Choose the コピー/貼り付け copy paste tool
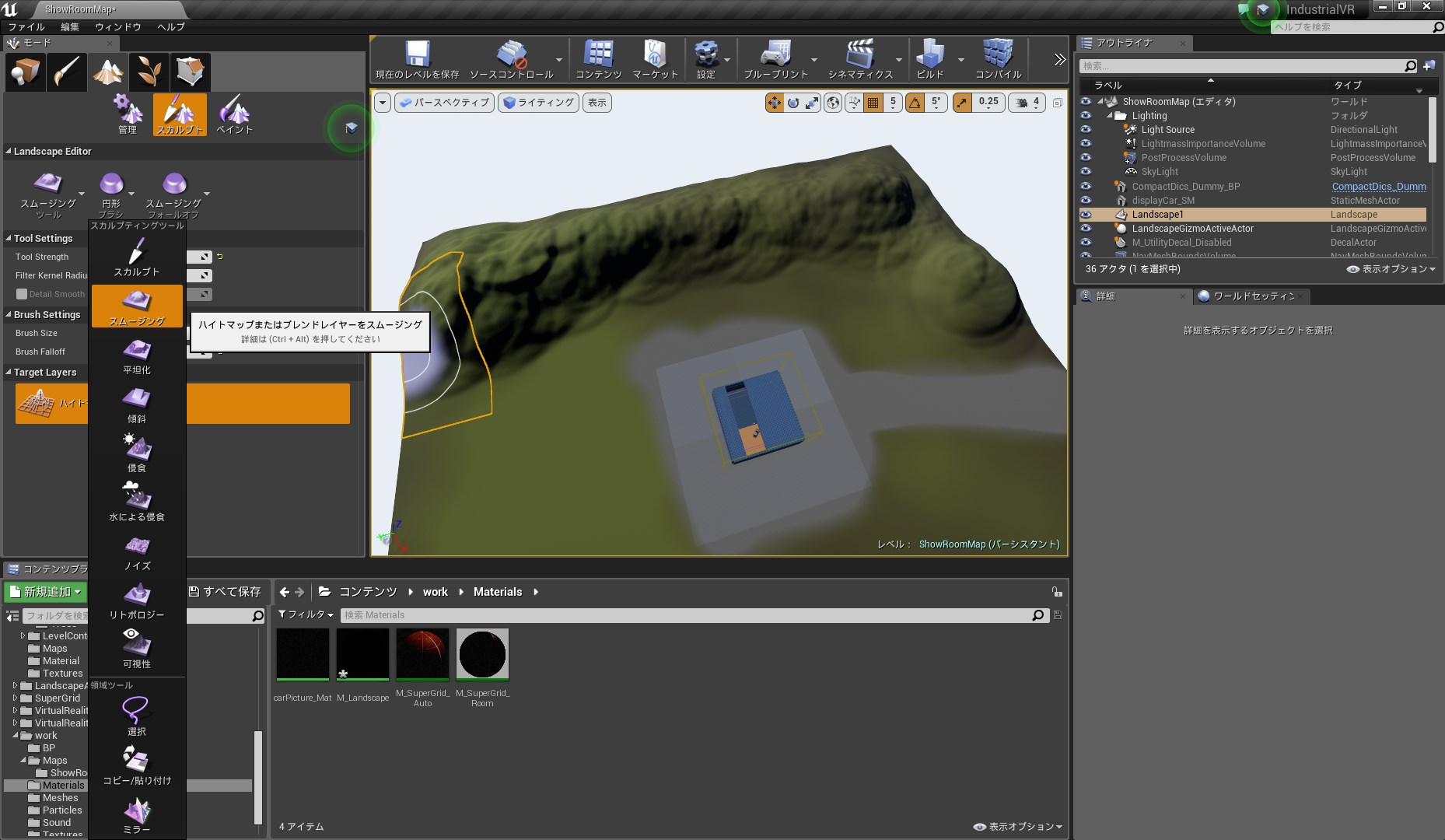Screen dimensions: 1445x840 click(x=137, y=766)
